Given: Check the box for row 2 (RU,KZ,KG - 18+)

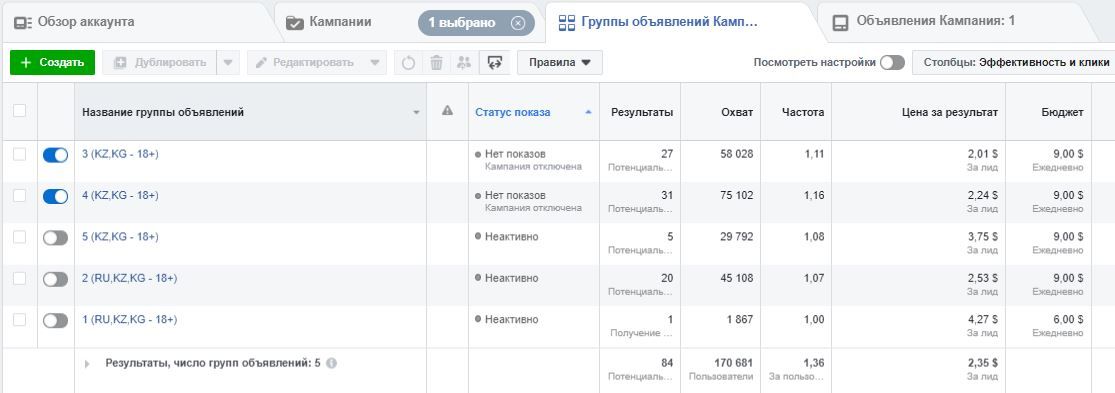Looking at the screenshot, I should [20, 279].
